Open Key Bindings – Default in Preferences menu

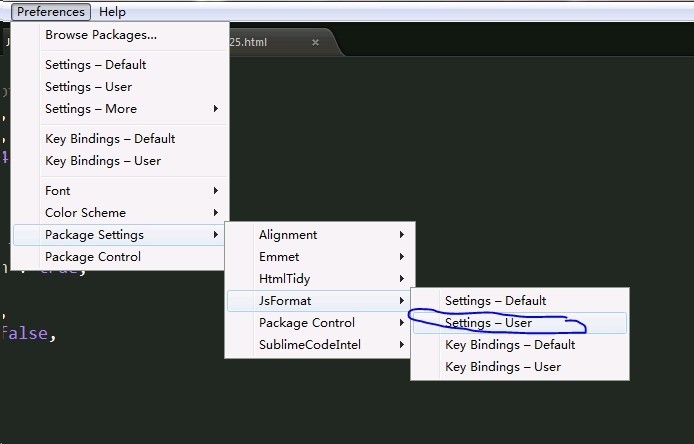coord(120,139)
